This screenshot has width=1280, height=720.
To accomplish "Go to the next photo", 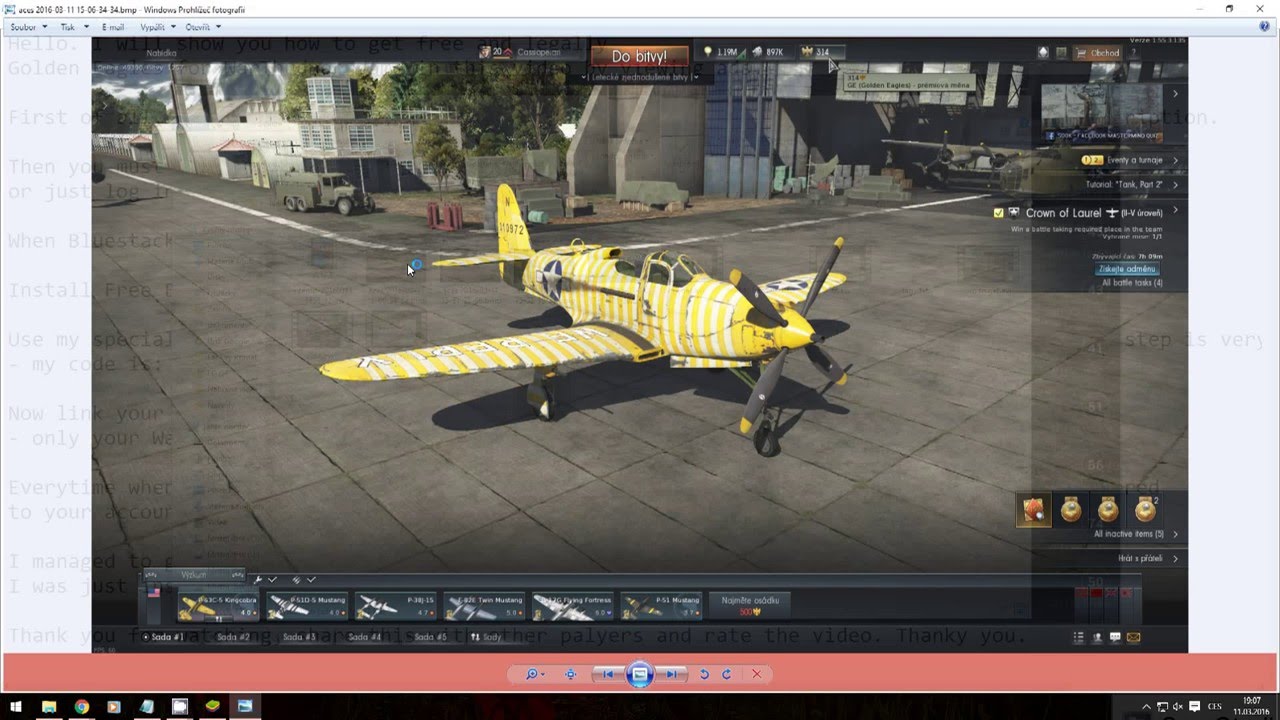I will tap(673, 674).
